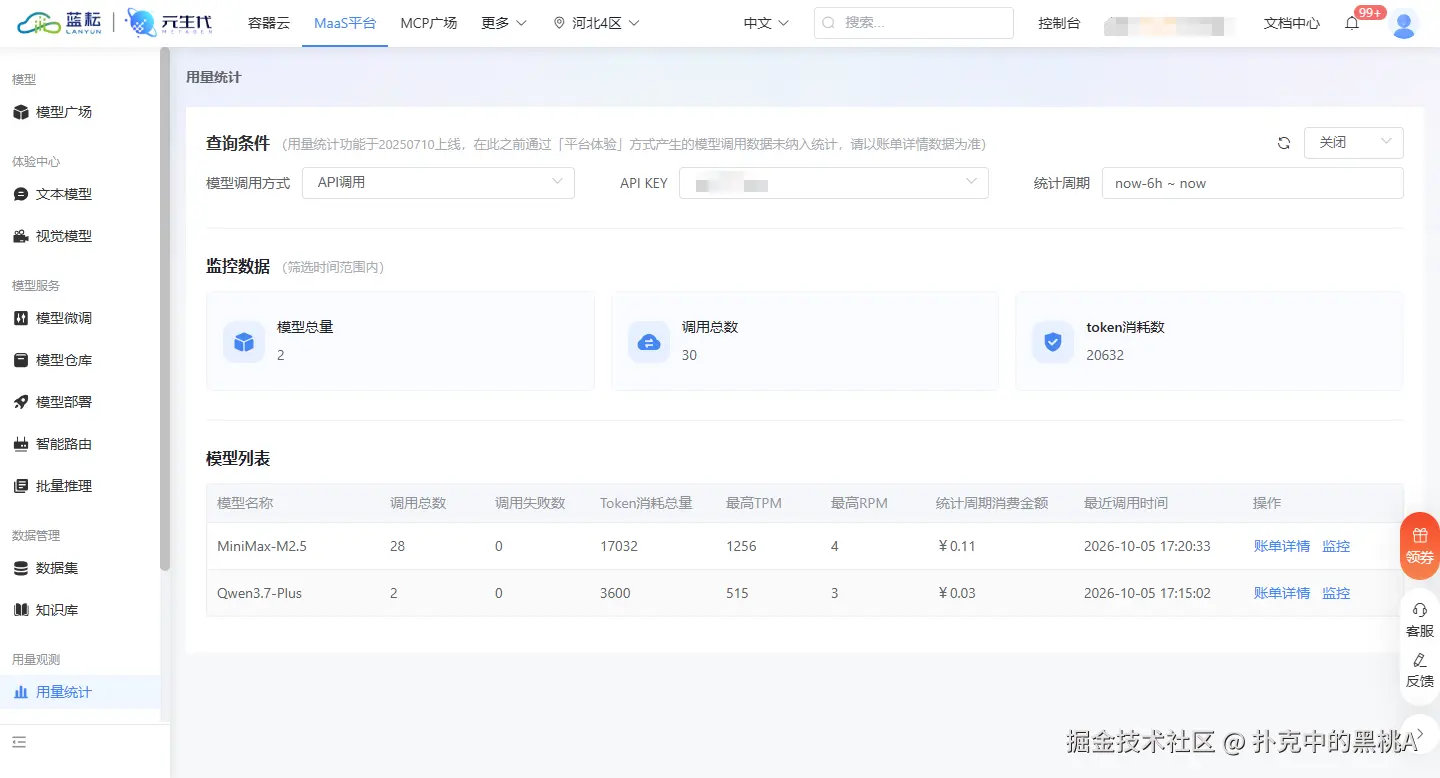The height and width of the screenshot is (778, 1440).
Task: Go to 控制台 in the top bar
Action: pyautogui.click(x=1059, y=23)
